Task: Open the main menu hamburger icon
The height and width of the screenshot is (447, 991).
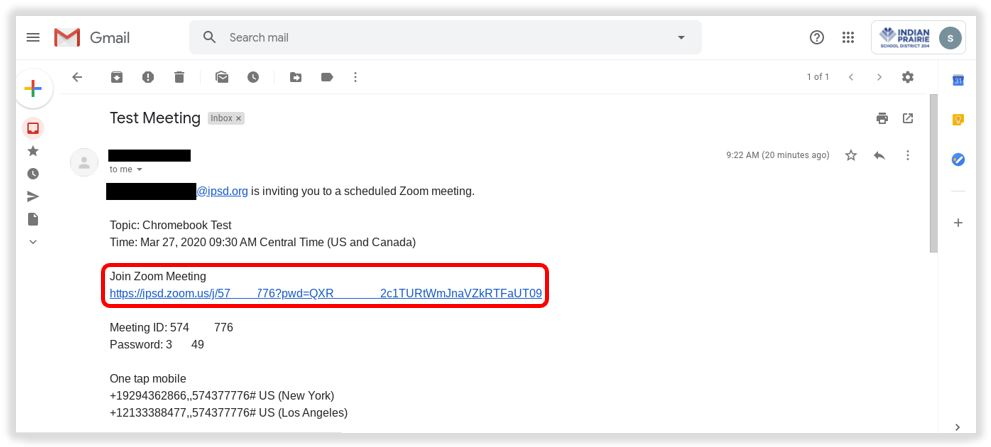Action: pos(33,37)
